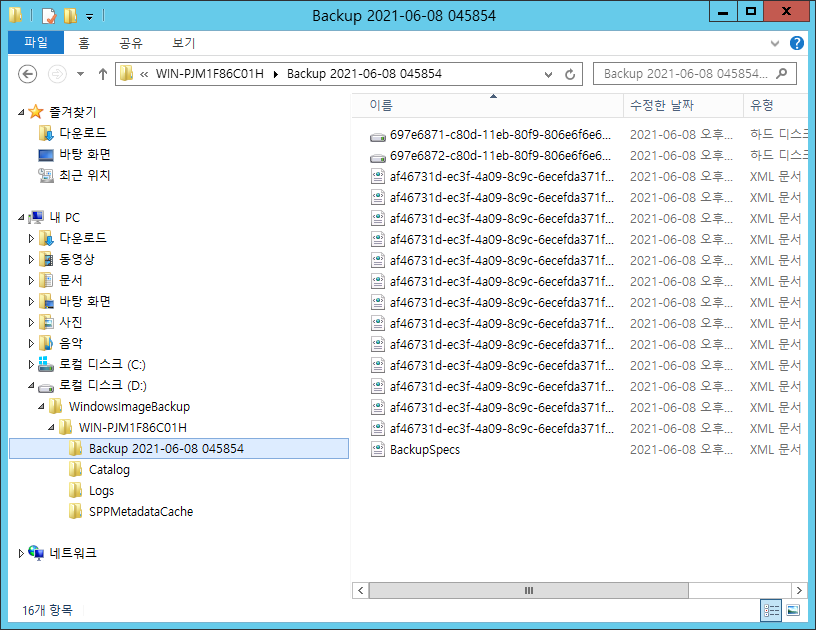Select the Catalog folder in tree

pyautogui.click(x=109, y=470)
